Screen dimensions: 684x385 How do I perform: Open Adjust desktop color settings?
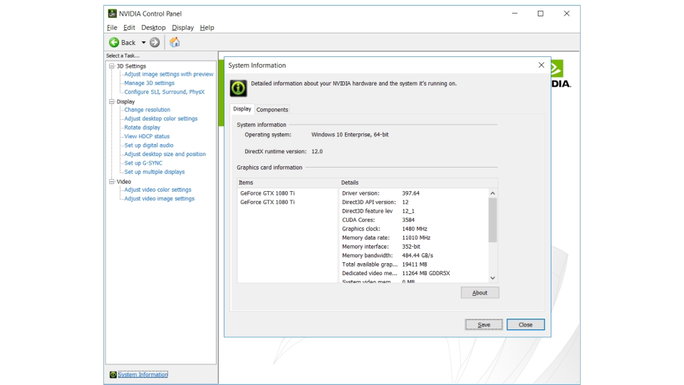[x=161, y=119]
